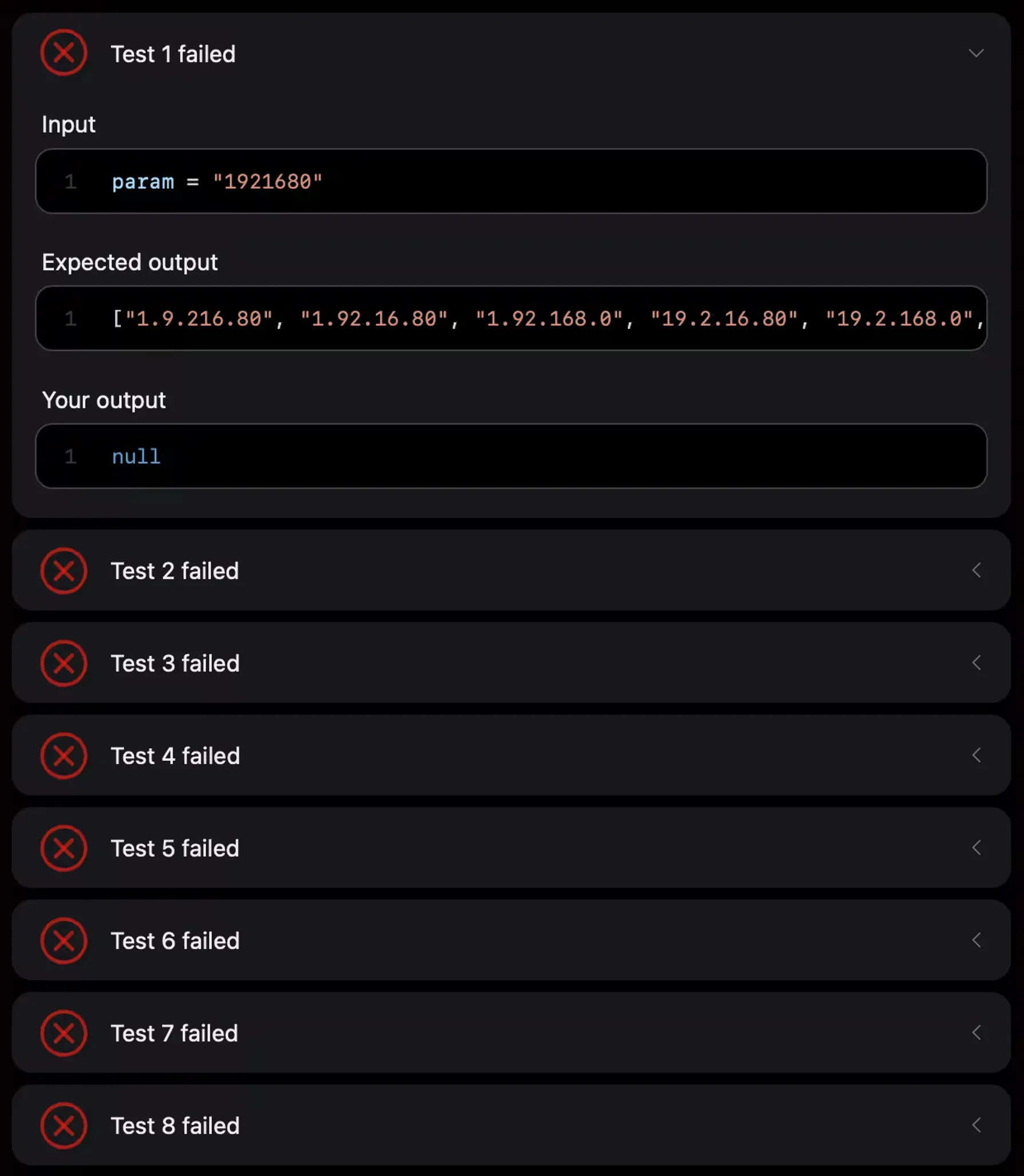Expand Test 3 with its chevron arrow
Screen dimensions: 1024x1176
(976, 663)
